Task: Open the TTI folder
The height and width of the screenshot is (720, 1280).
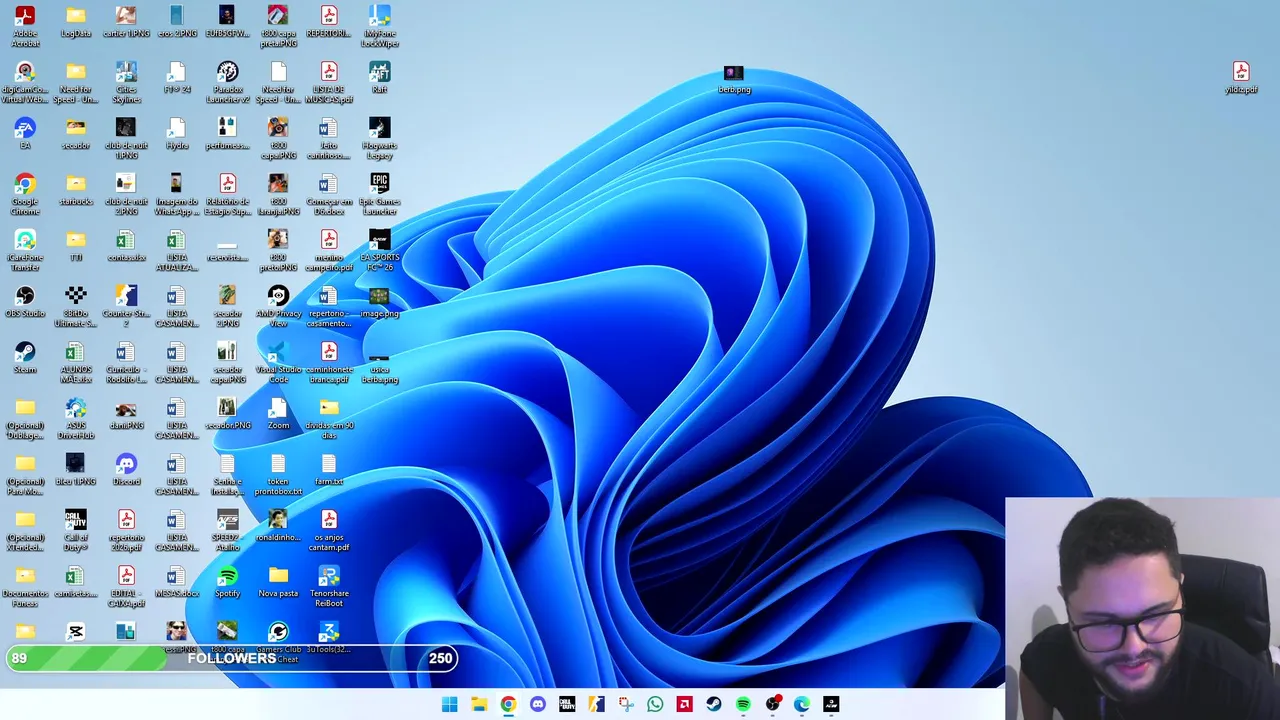Action: tap(76, 246)
